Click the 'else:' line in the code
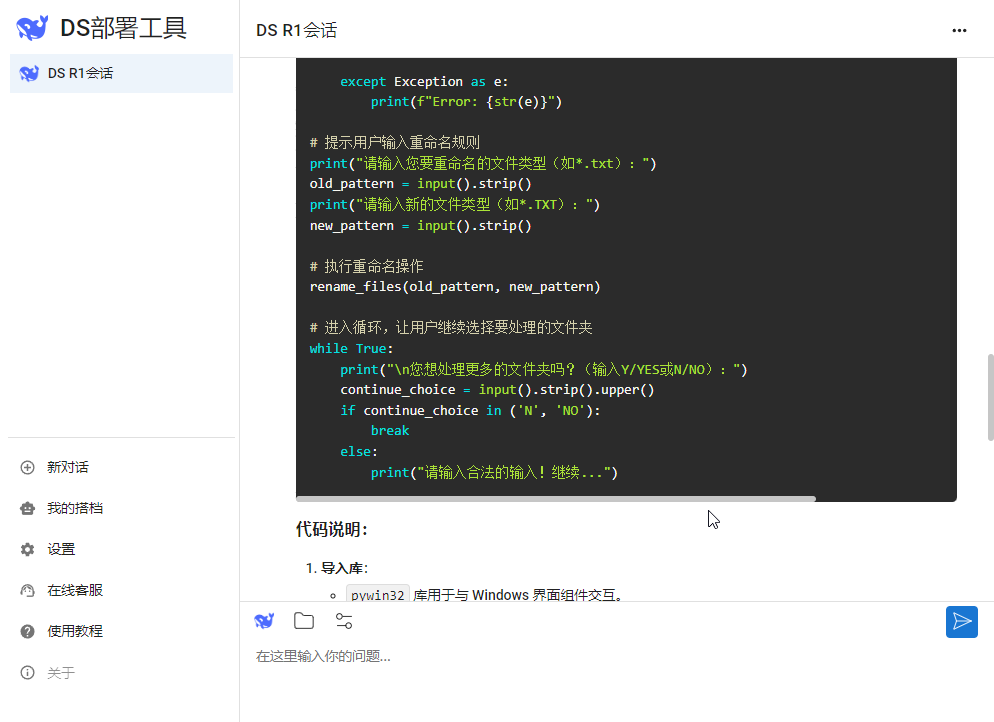 tap(359, 451)
